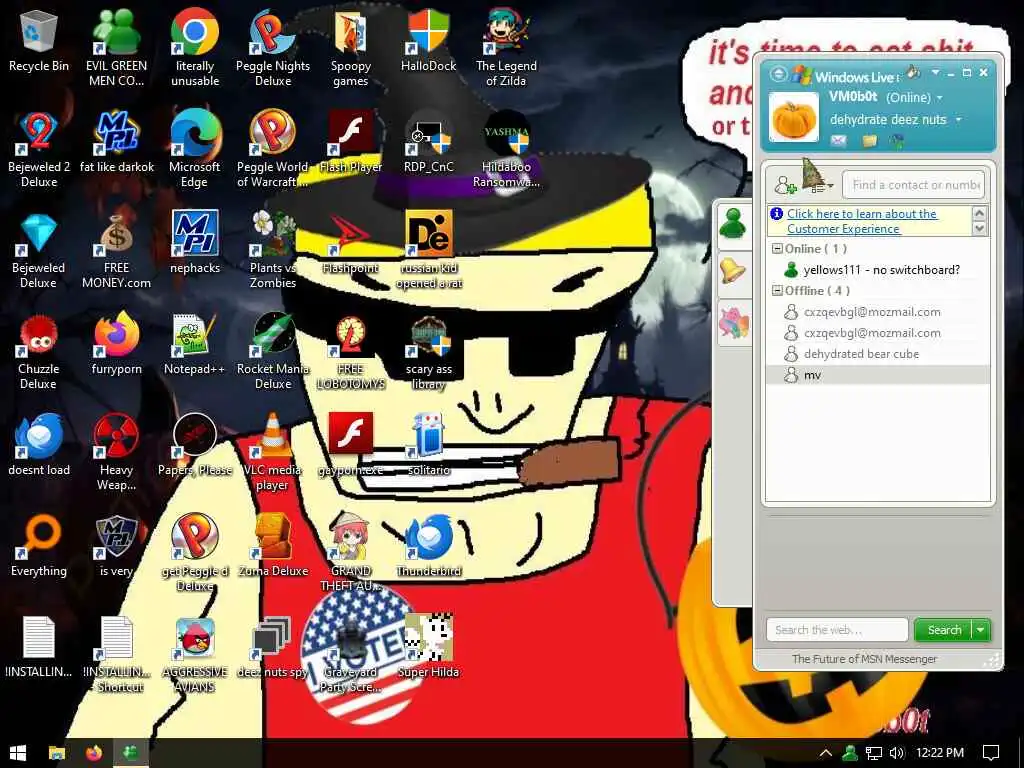Open the Thunderbird desktop shortcut
The image size is (1024, 768).
(x=428, y=546)
